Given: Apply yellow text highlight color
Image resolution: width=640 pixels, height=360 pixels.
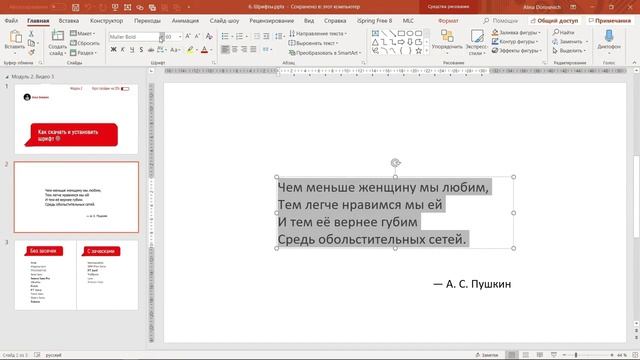Looking at the screenshot, I should pyautogui.click(x=190, y=50).
